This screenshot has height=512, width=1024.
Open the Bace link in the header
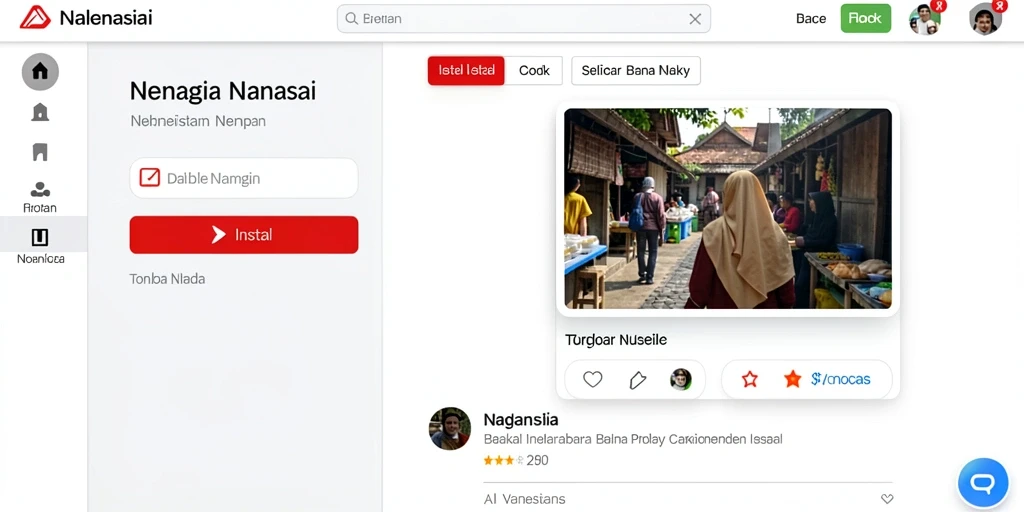tap(810, 19)
